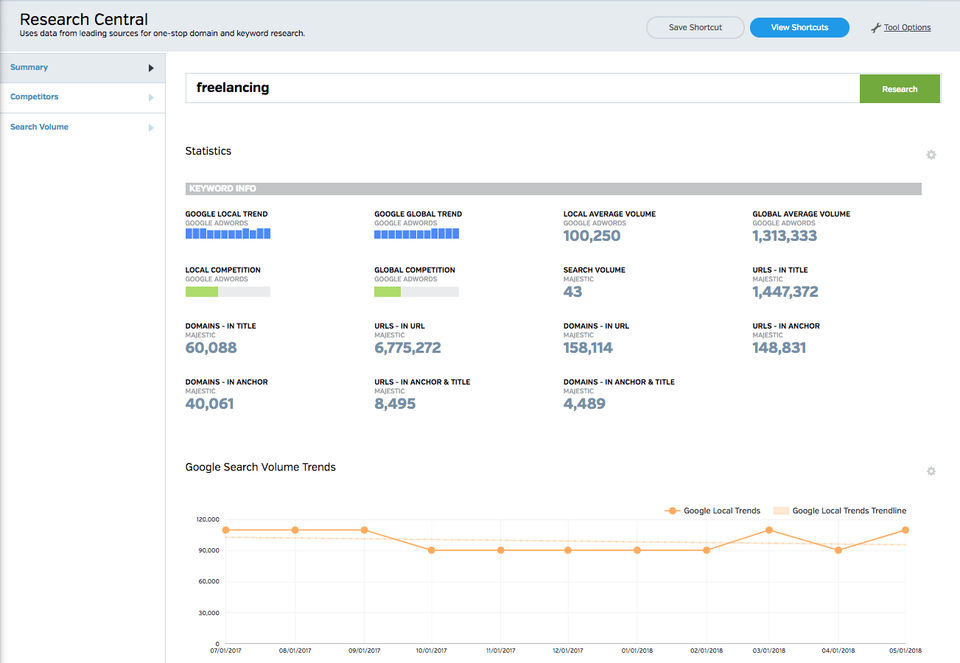Toggle Google Local Trends legend series

(712, 511)
